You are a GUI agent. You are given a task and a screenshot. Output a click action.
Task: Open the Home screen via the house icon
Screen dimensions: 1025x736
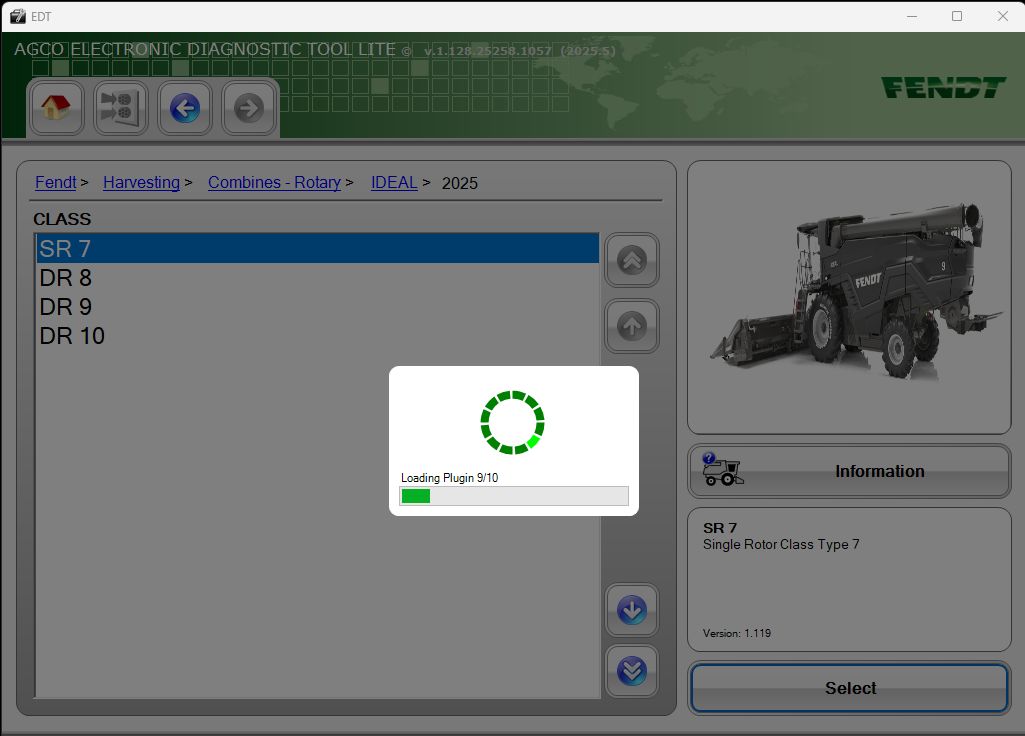[x=56, y=108]
